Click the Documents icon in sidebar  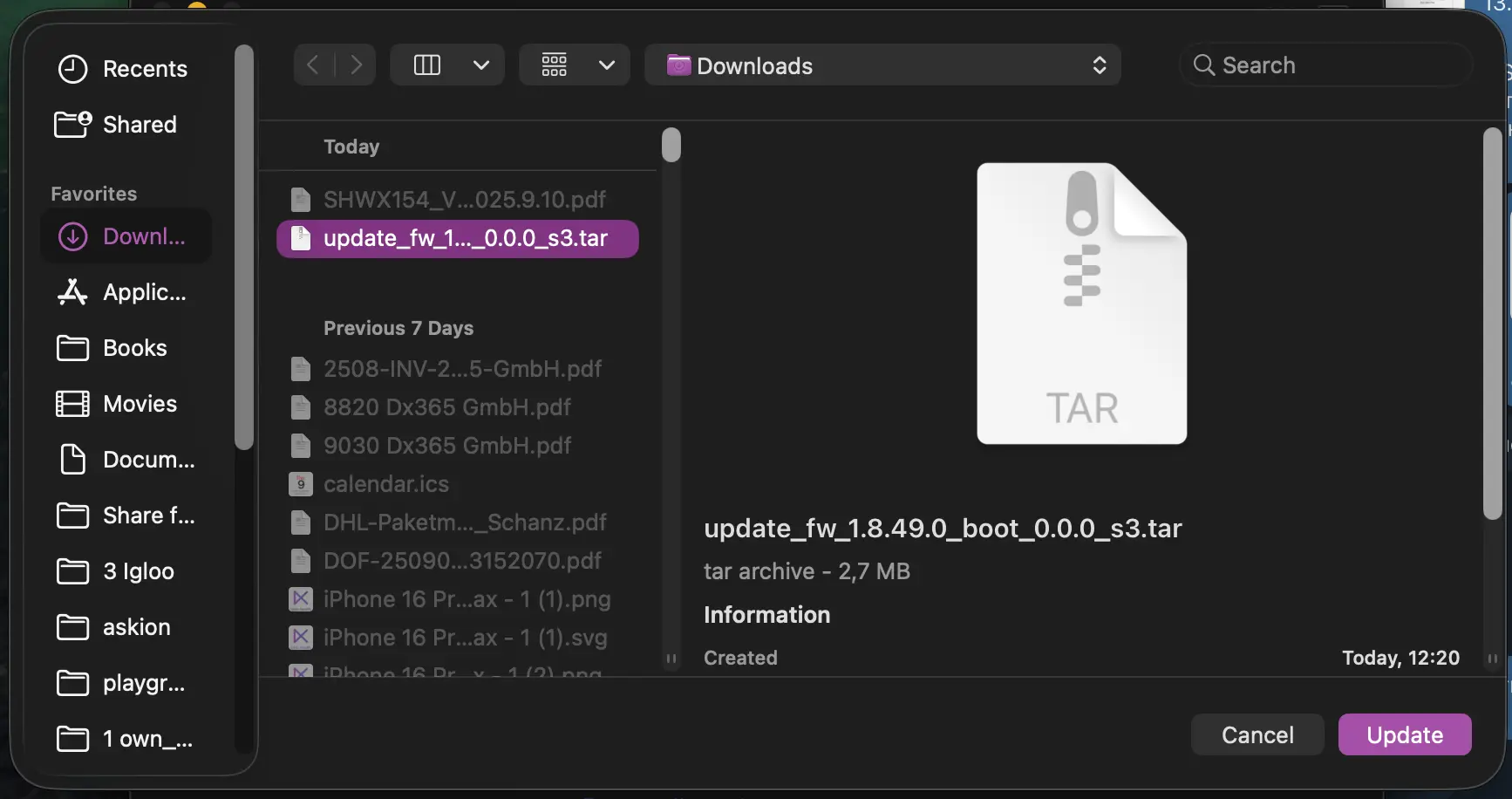pyautogui.click(x=72, y=460)
